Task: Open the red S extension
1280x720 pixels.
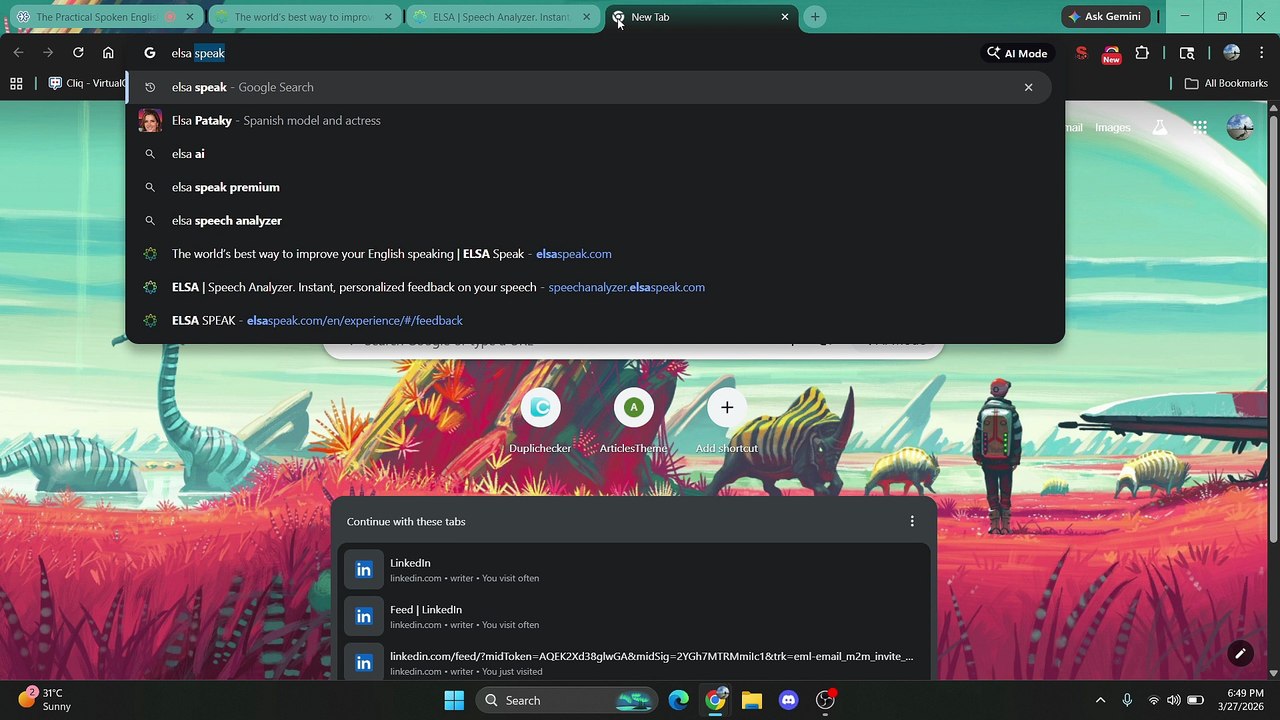Action: (1081, 53)
